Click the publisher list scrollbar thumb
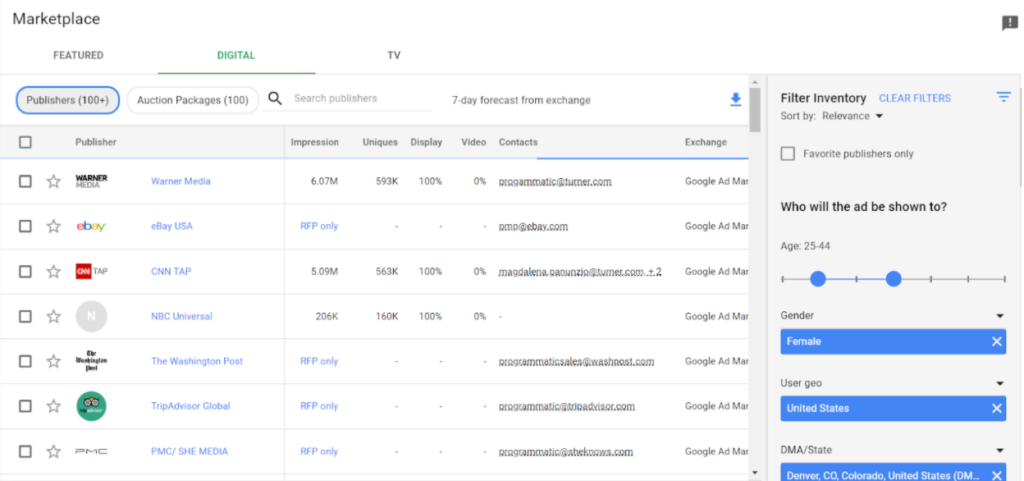Image resolution: width=1024 pixels, height=481 pixels. (x=755, y=110)
